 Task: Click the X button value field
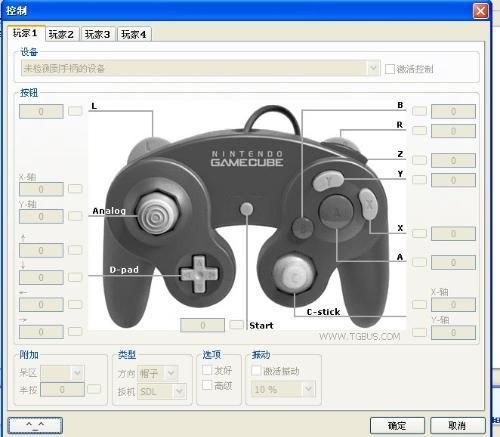(453, 234)
